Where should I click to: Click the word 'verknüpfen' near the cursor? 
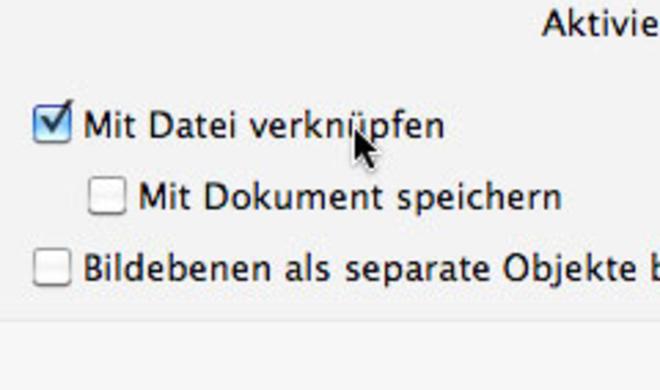(x=347, y=127)
